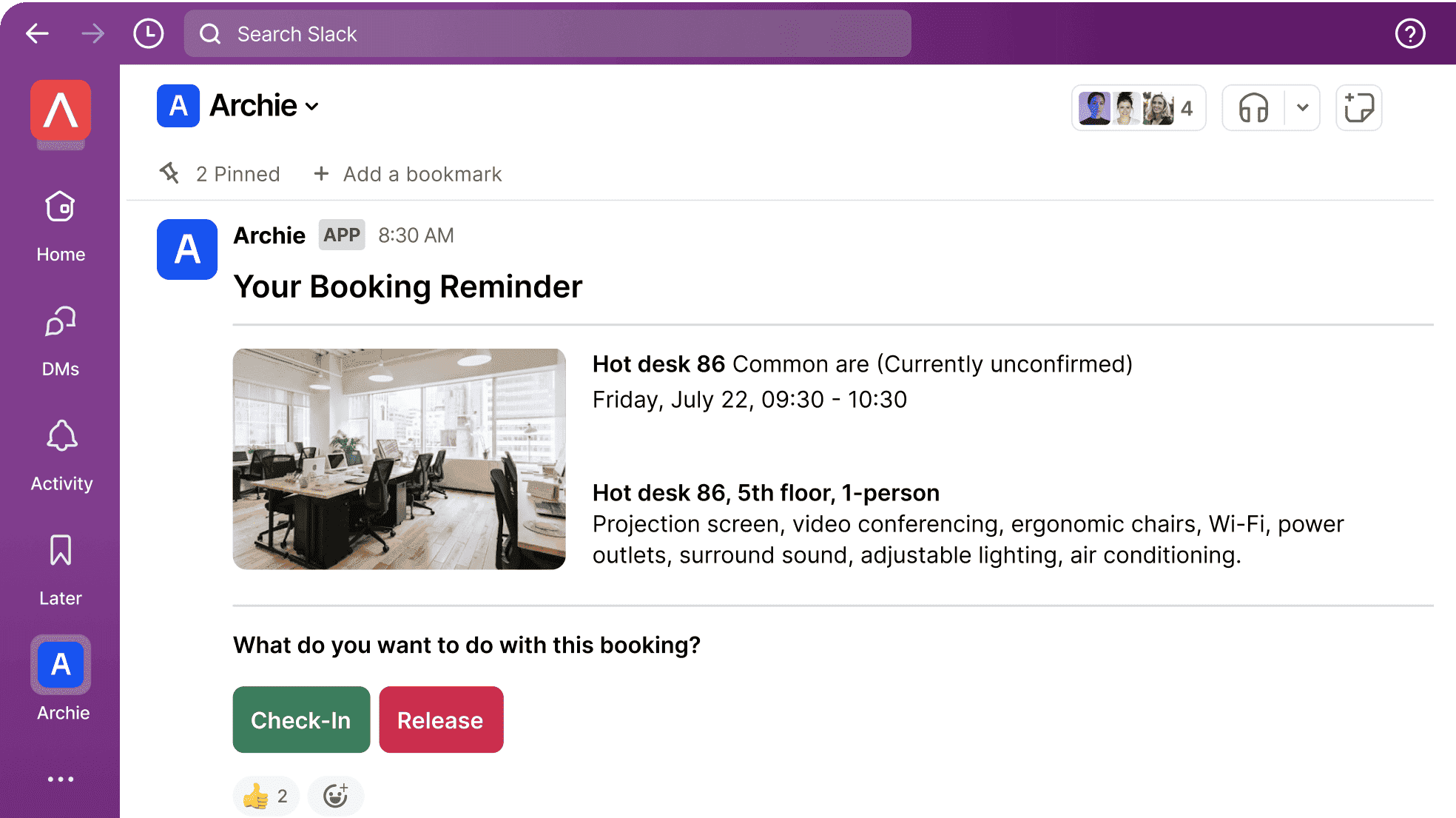Start a huddle with the headphones icon
This screenshot has height=818, width=1456.
click(x=1252, y=107)
